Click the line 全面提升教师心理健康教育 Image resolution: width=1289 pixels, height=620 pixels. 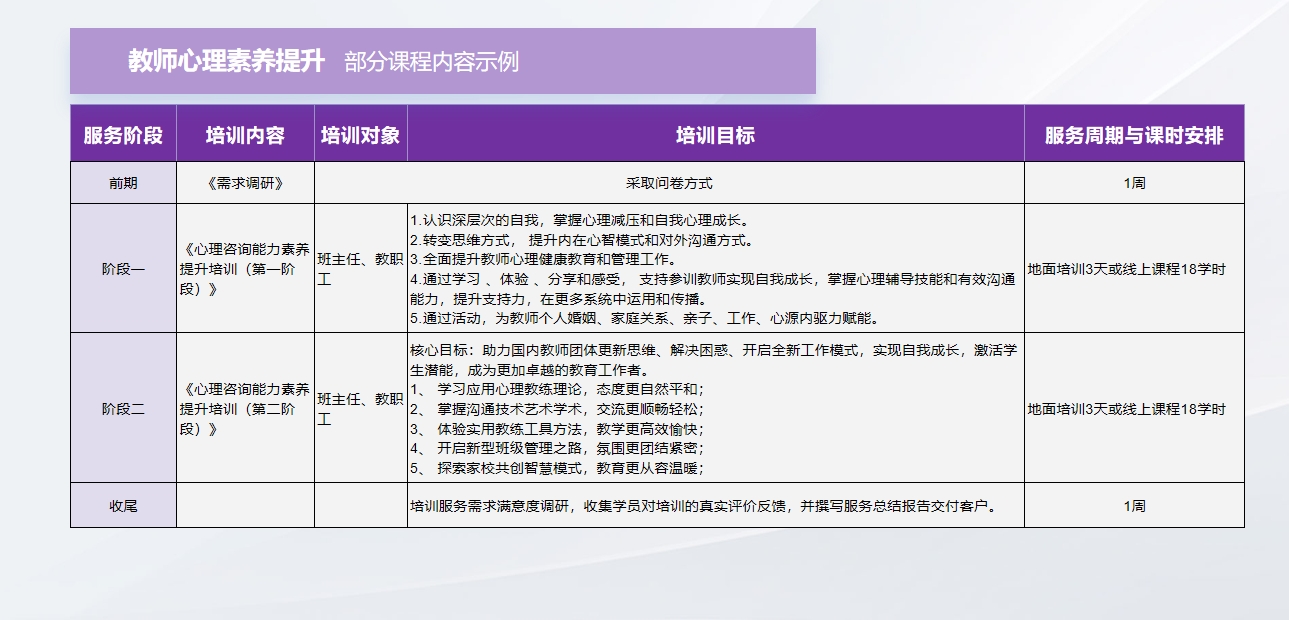click(x=548, y=259)
